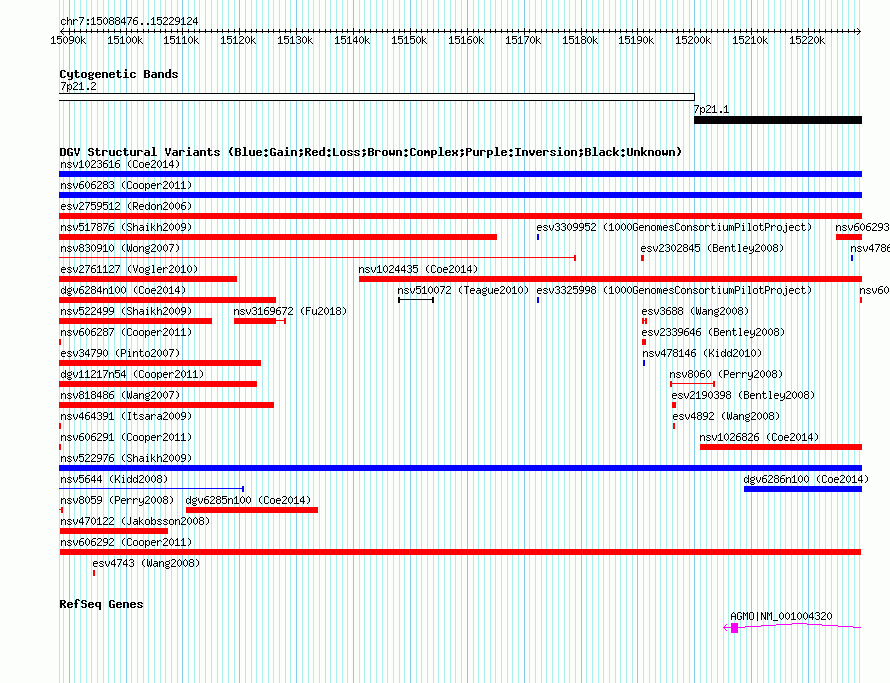This screenshot has width=890, height=683.
Task: Select esv3325998 1000GenomesConsortiumPilotProject label
Action: [674, 290]
